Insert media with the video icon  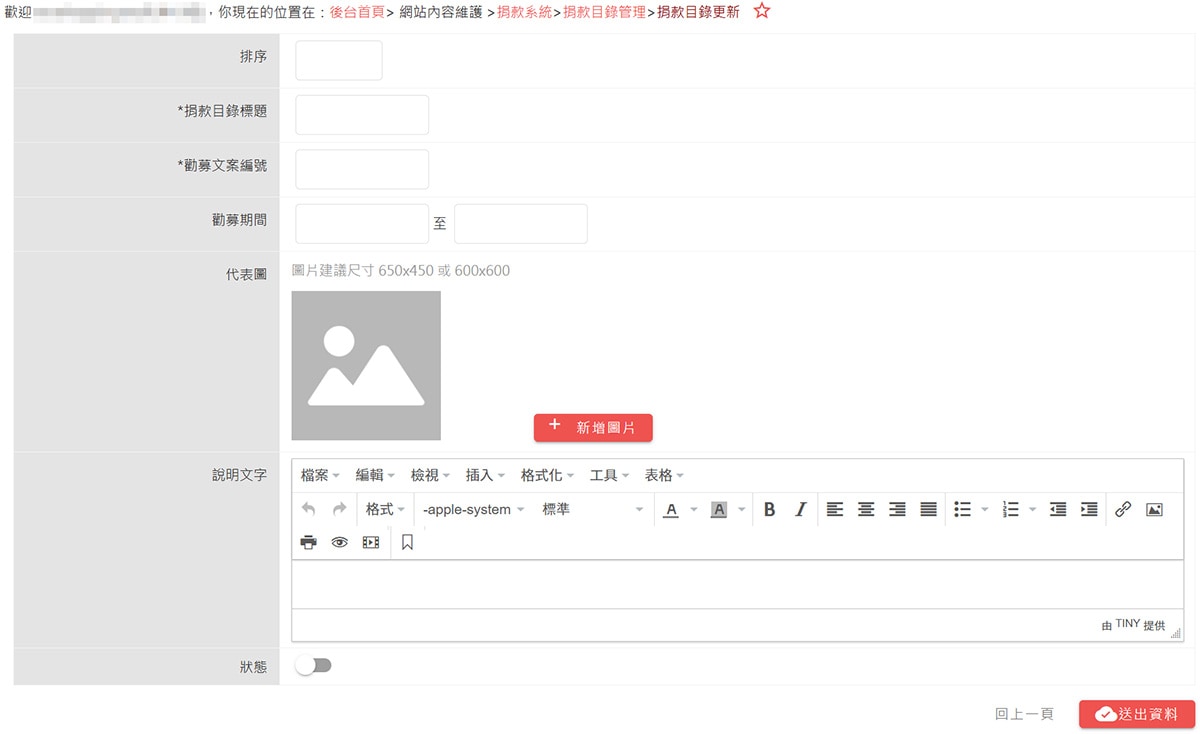tap(371, 541)
